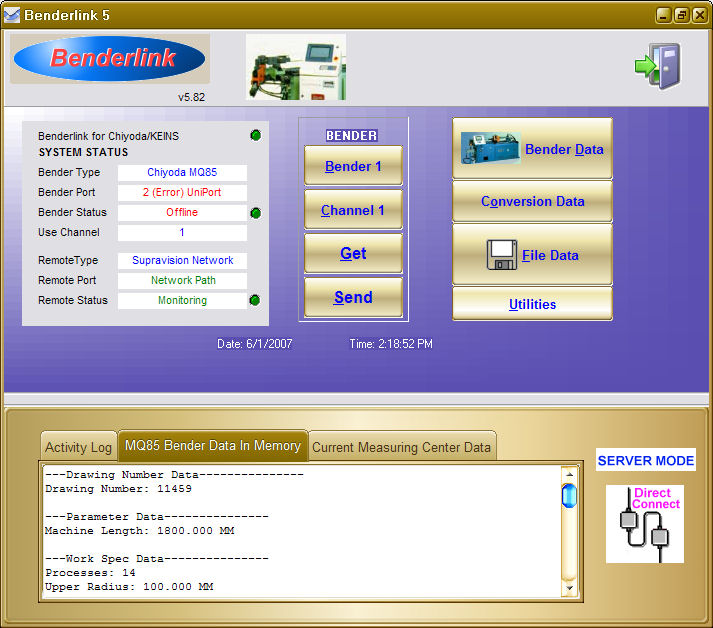Click the Benderlink oval logo
This screenshot has height=628, width=713.
click(x=109, y=59)
